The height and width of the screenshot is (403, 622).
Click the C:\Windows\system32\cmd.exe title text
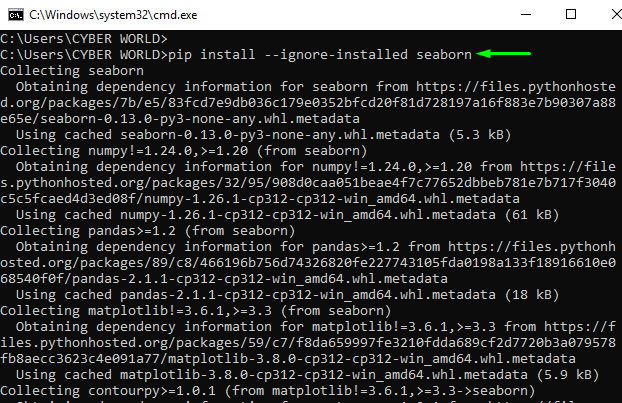(113, 15)
